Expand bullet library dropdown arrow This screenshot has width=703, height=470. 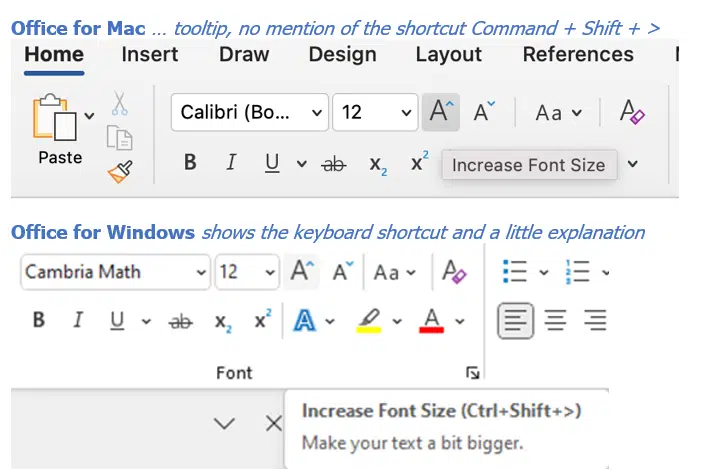point(543,272)
